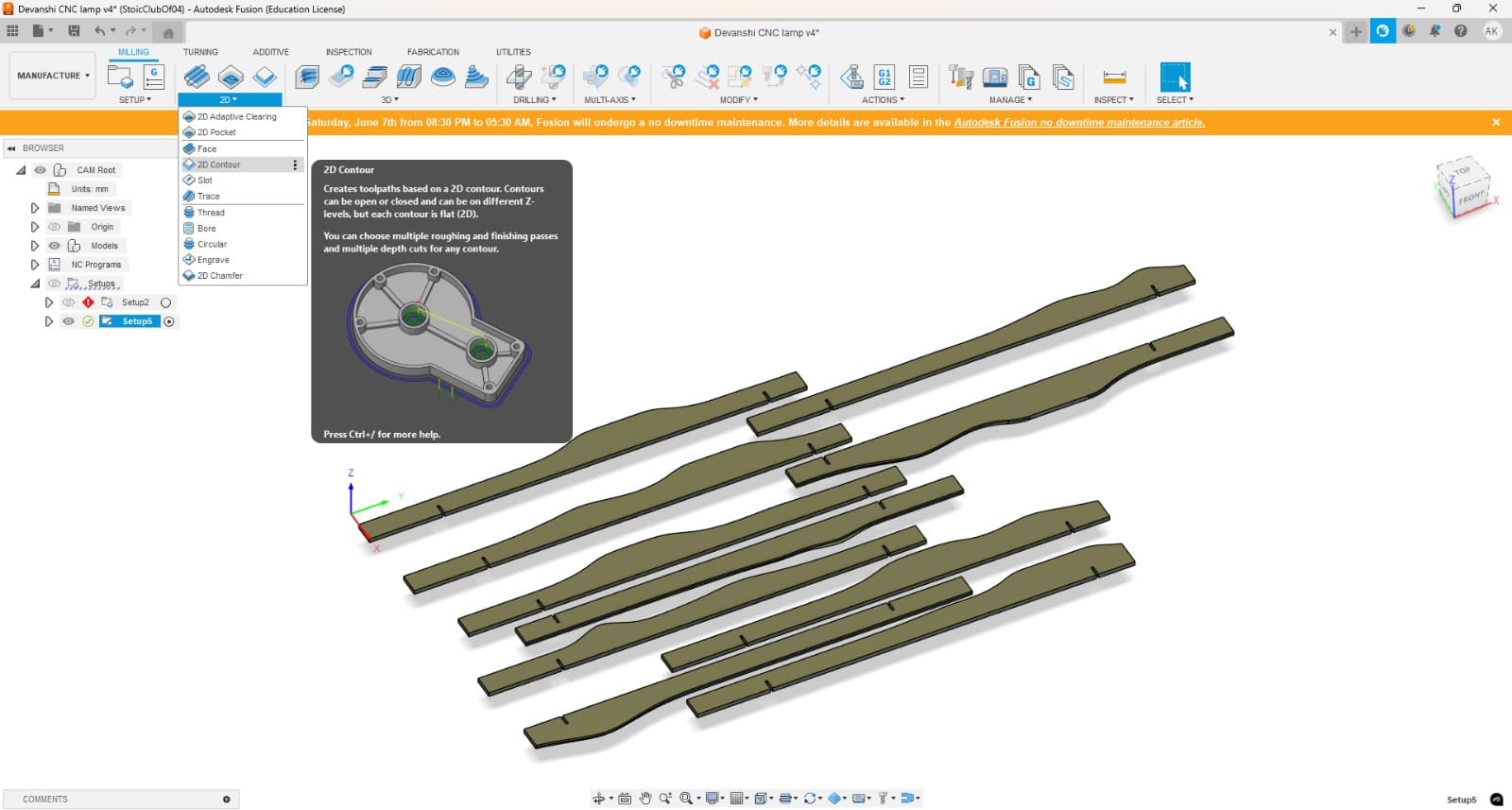Toggle visibility eye of Setups
The height and width of the screenshot is (810, 1512).
pyautogui.click(x=54, y=284)
